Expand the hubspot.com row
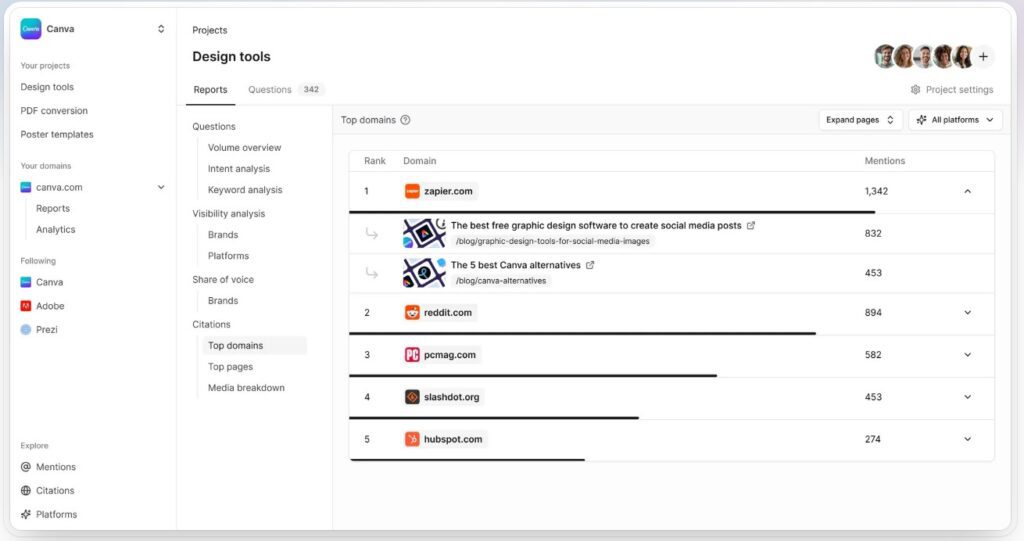This screenshot has width=1024, height=541. pos(967,439)
